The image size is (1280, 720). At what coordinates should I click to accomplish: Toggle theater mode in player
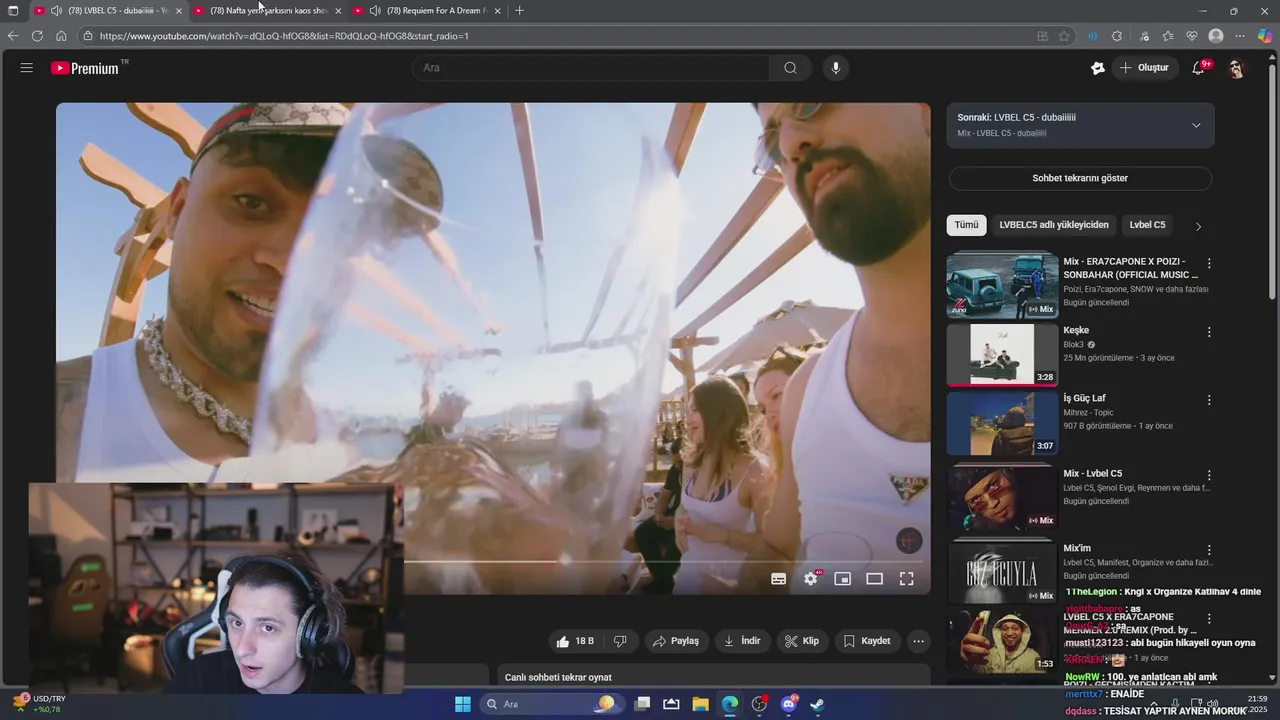[x=875, y=578]
